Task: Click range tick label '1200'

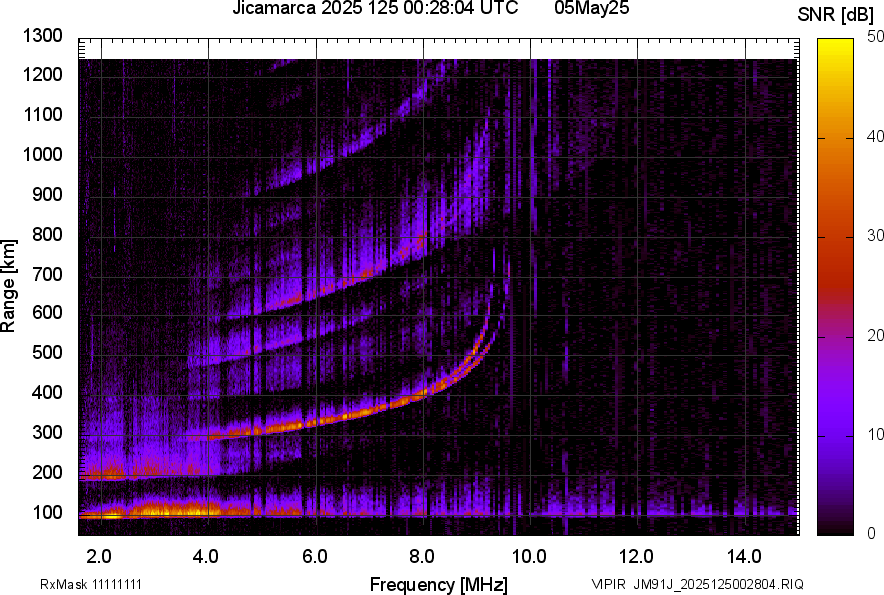Action: [x=42, y=74]
